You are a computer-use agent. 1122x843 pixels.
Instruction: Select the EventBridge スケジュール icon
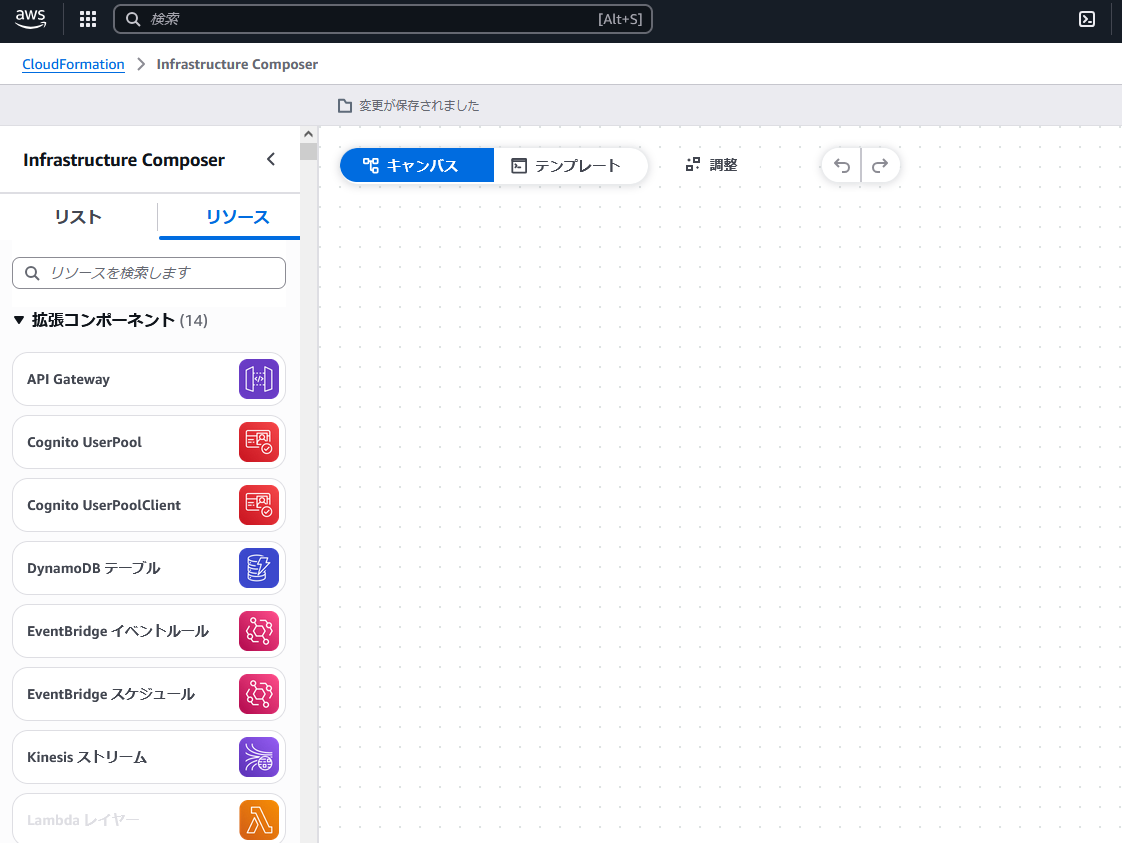259,694
